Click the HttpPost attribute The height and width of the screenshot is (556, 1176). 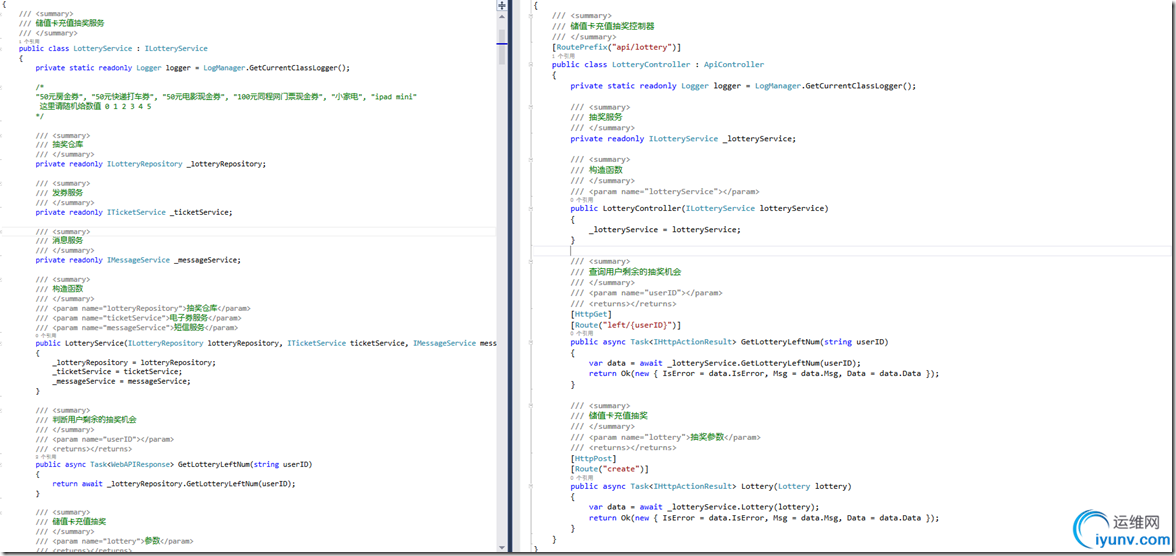point(593,458)
